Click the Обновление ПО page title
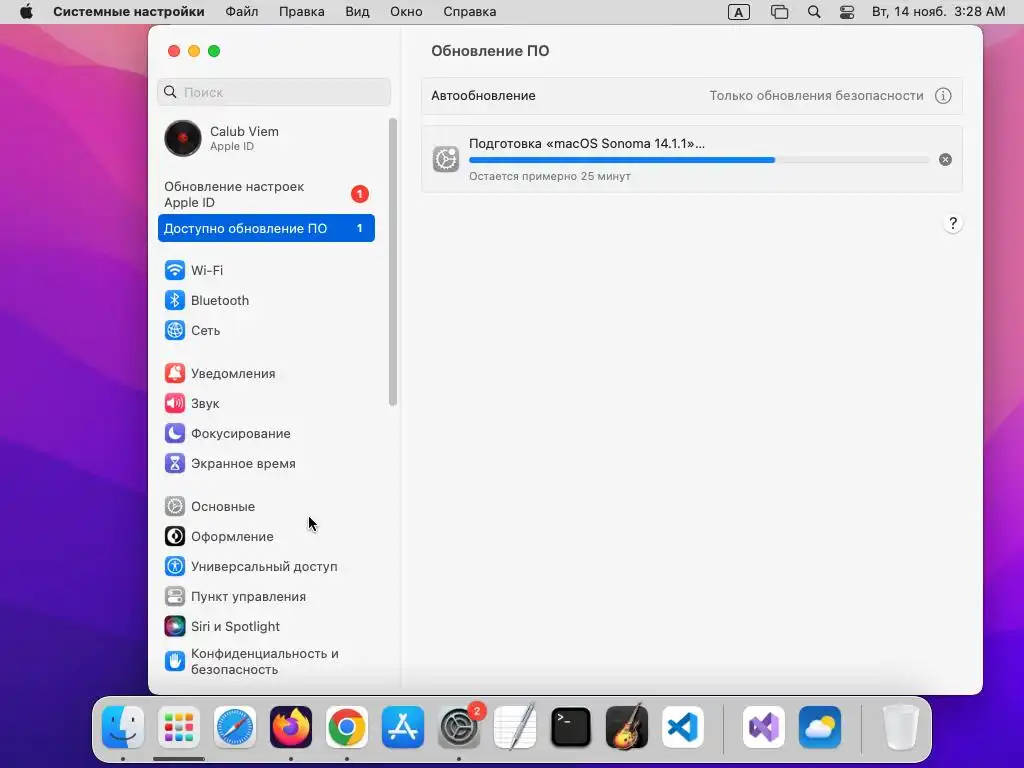Image resolution: width=1024 pixels, height=768 pixels. click(490, 51)
